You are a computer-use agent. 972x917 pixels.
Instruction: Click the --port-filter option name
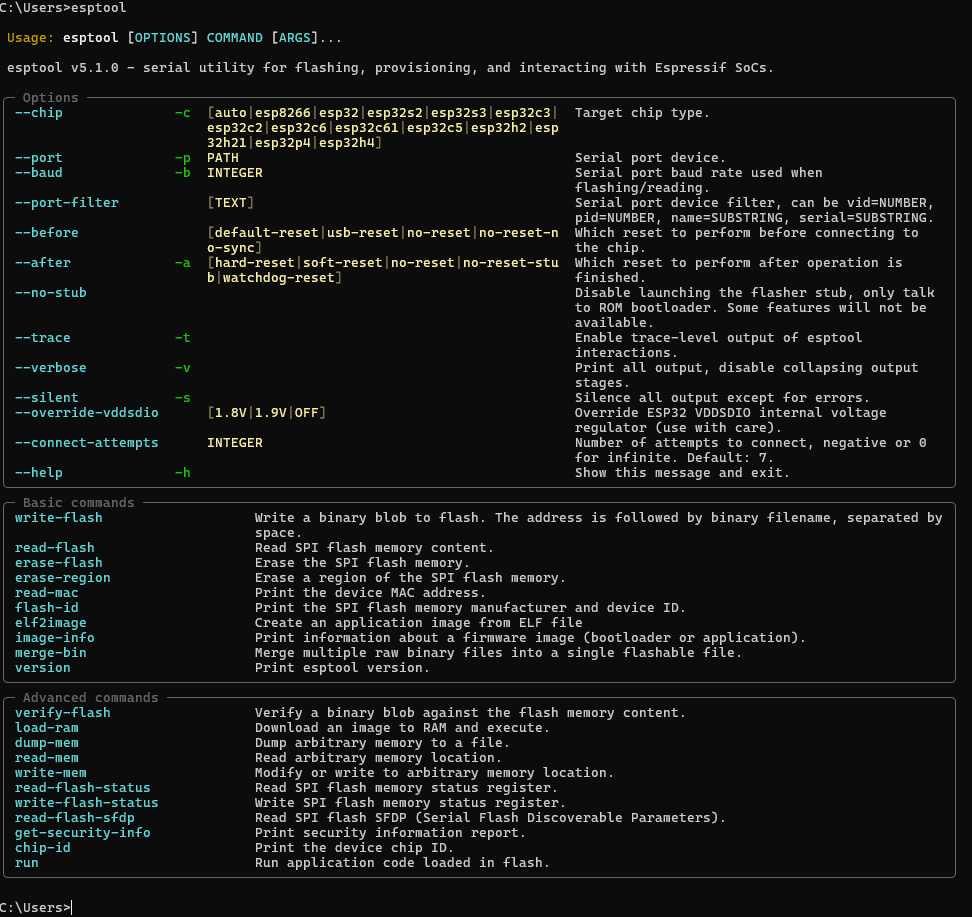tap(66, 203)
